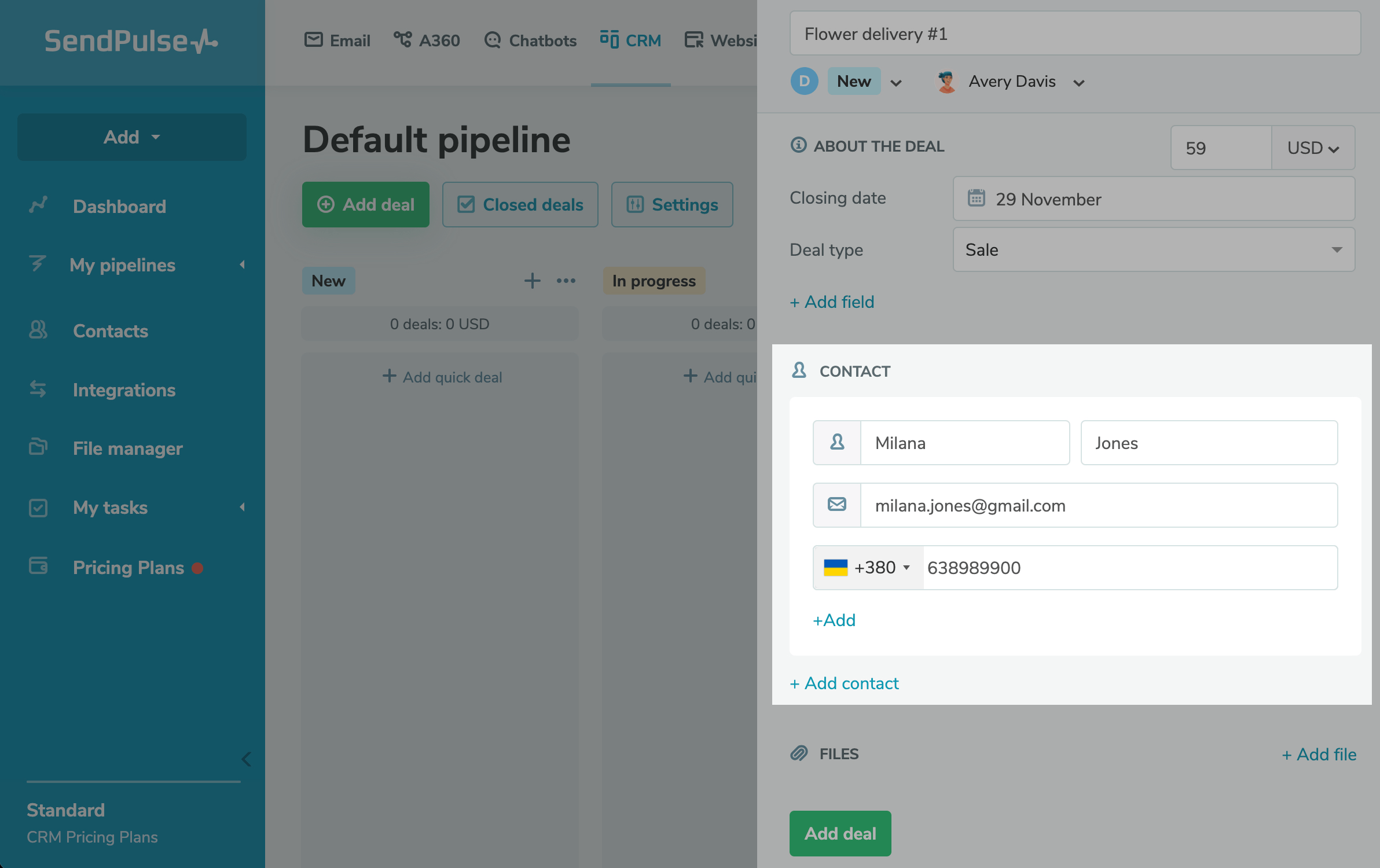Viewport: 1380px width, 868px height.
Task: Click the + Add contact link
Action: click(x=844, y=683)
